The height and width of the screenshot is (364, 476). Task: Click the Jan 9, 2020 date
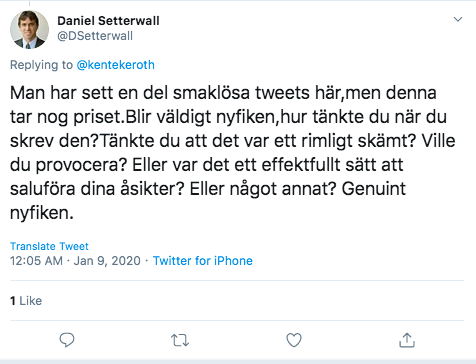pos(107,261)
